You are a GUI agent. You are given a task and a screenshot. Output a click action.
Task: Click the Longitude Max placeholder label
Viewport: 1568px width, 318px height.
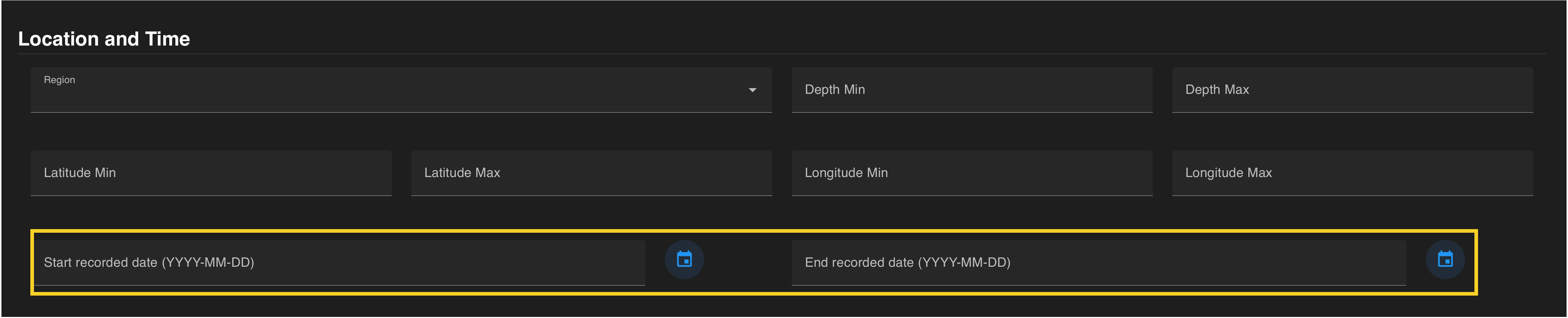1228,173
